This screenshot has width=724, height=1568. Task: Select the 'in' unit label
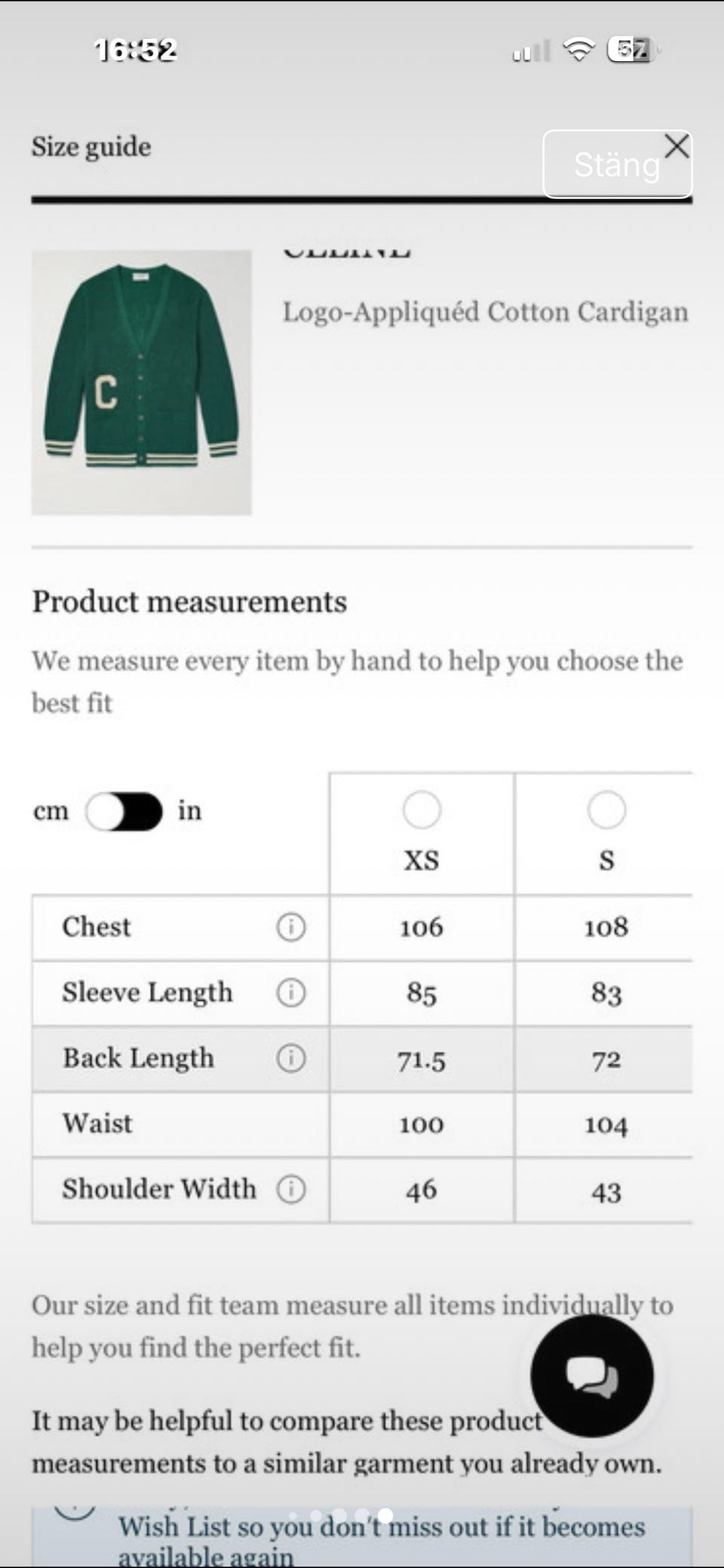click(189, 811)
